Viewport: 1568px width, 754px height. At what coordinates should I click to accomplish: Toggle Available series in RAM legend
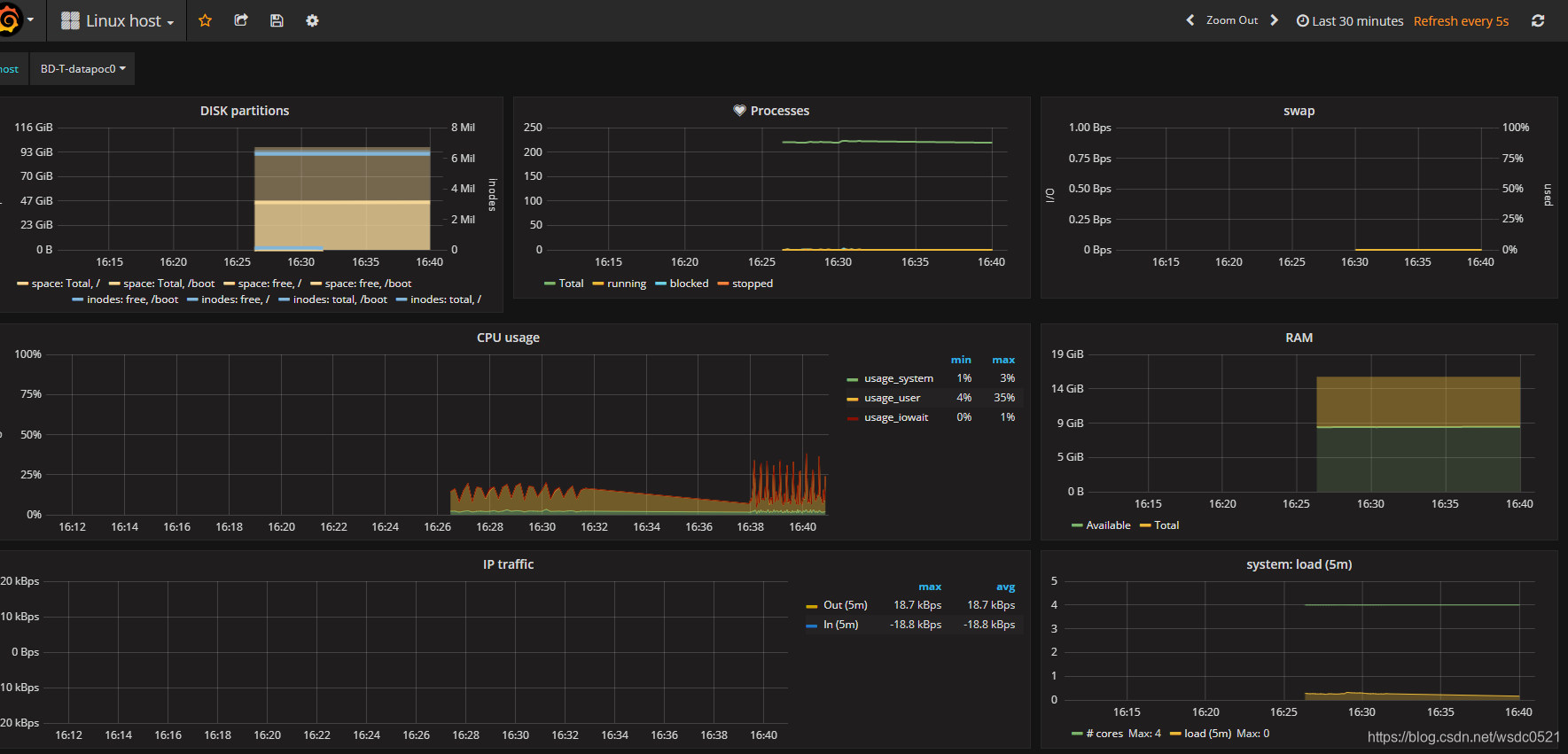(1108, 525)
